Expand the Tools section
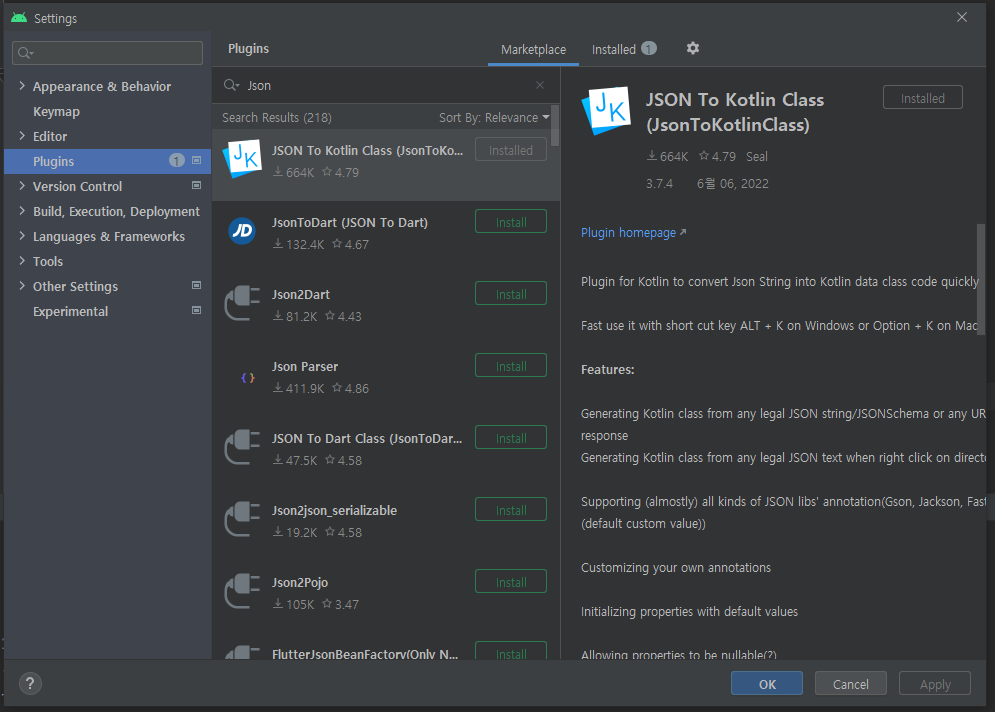995x712 pixels. (x=22, y=261)
